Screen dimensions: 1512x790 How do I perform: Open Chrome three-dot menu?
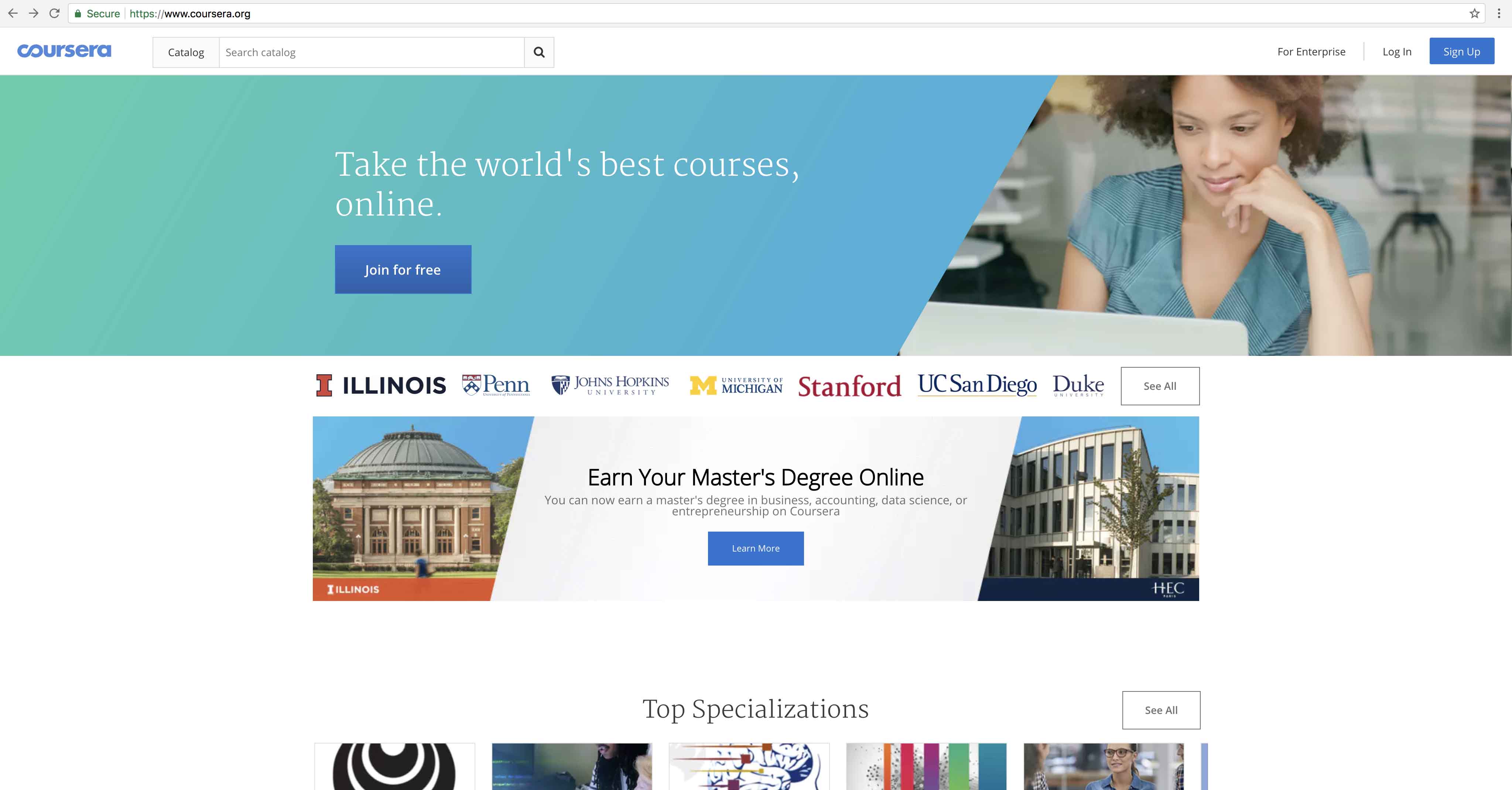tap(1498, 14)
